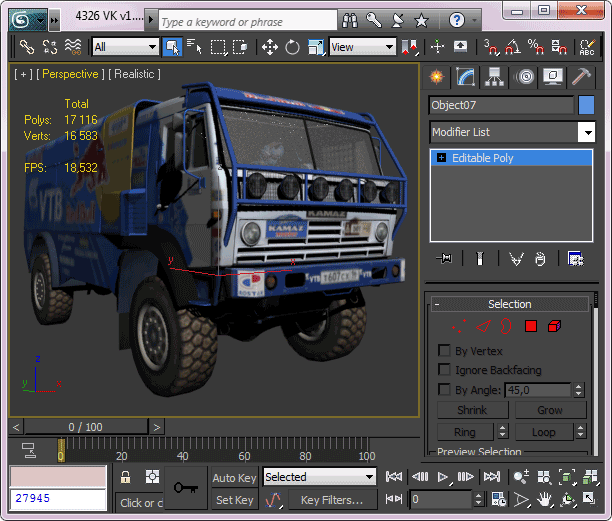Switch to Hierarchy command panel tab
This screenshot has width=612, height=521.
point(494,76)
